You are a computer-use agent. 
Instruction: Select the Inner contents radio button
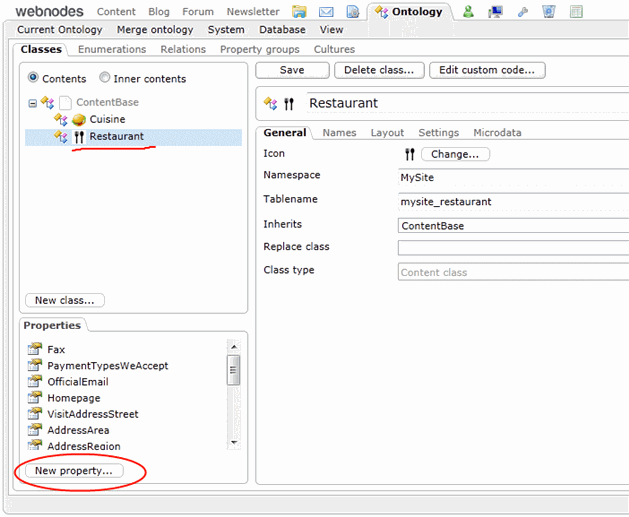(x=105, y=79)
